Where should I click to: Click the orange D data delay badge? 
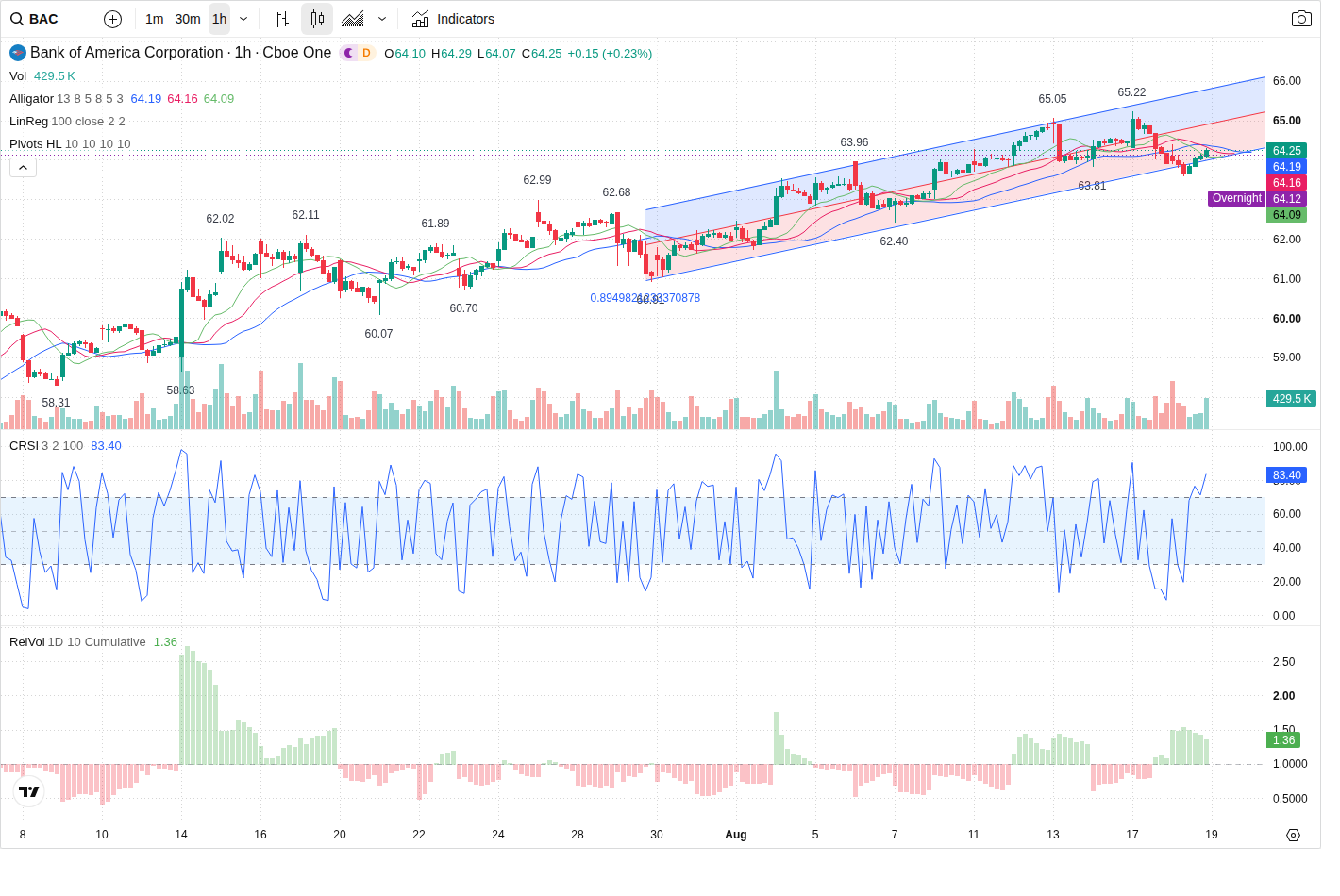pos(367,53)
